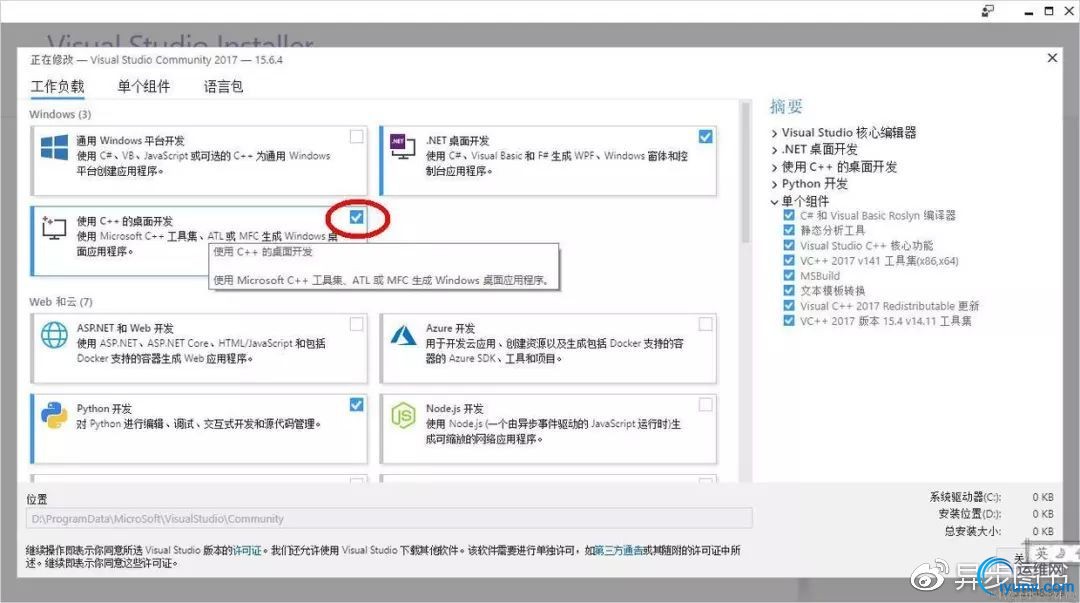
Task: Uncheck C# 和 Visual Basic Roslyn 编译器
Action: pyautogui.click(x=789, y=215)
